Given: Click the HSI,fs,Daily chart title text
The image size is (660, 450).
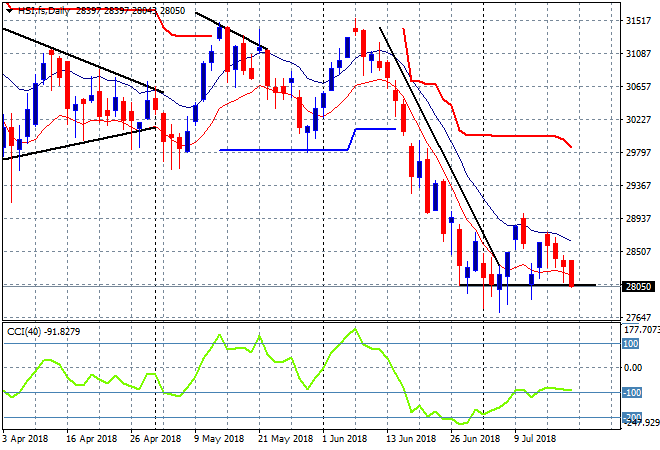Looking at the screenshot, I should click(x=43, y=11).
